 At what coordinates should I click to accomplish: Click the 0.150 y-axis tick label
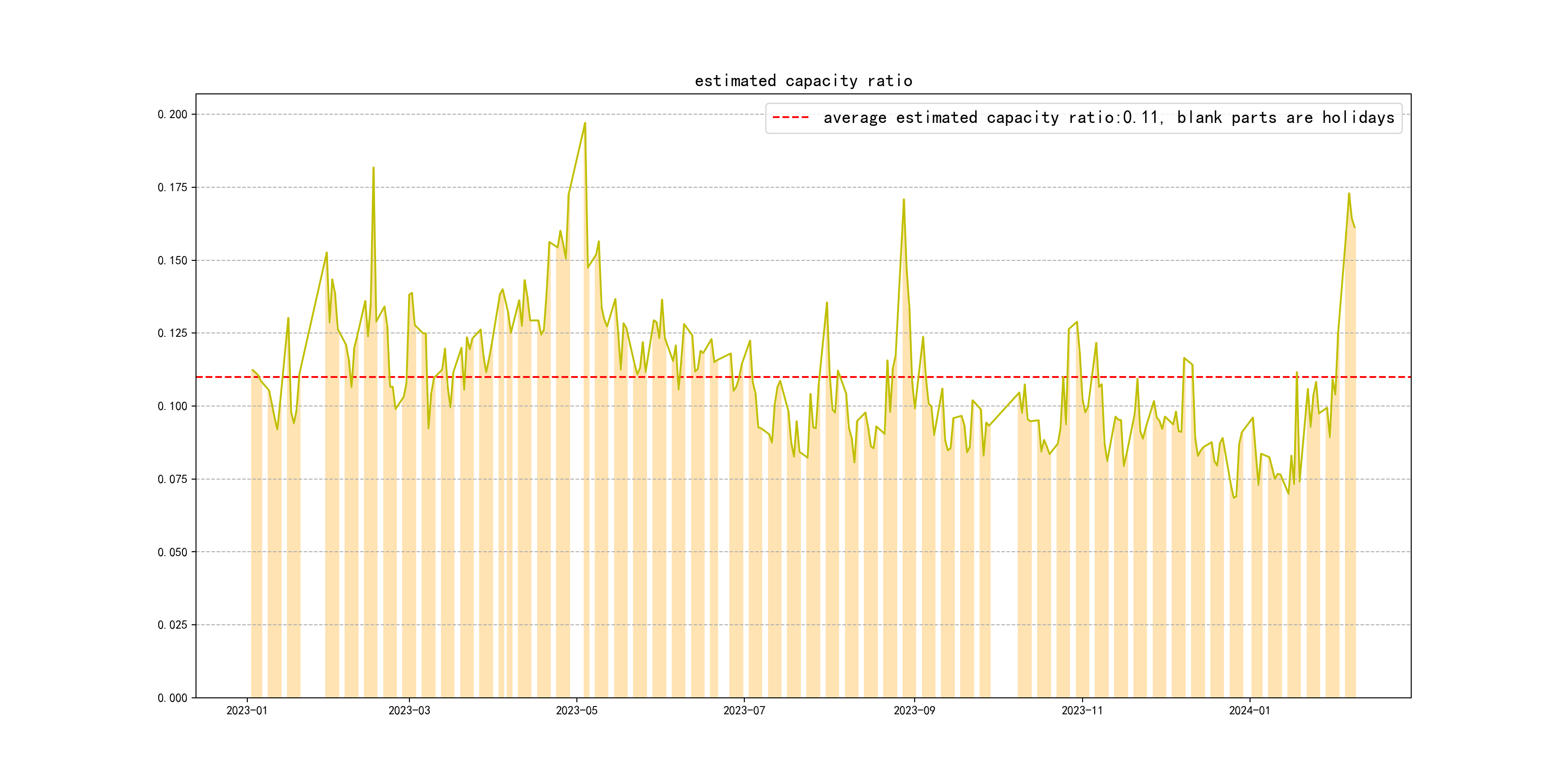click(x=172, y=260)
